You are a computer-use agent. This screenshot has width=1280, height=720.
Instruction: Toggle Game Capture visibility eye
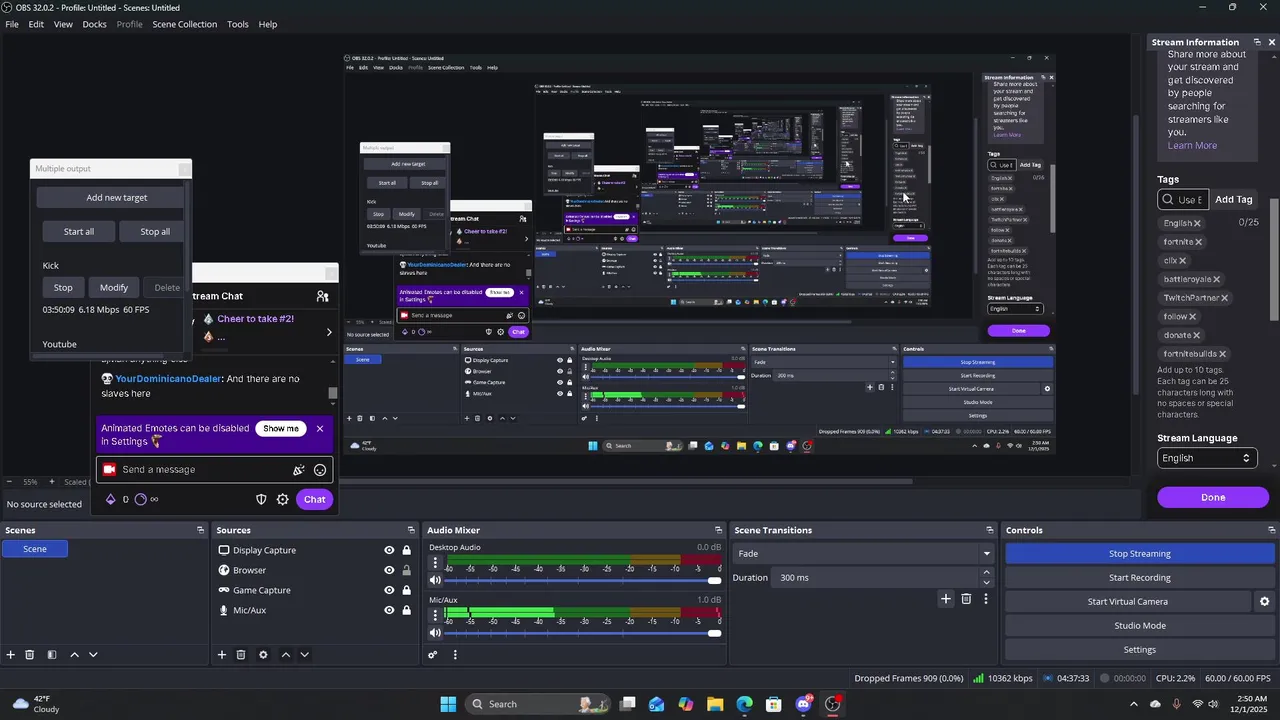389,590
